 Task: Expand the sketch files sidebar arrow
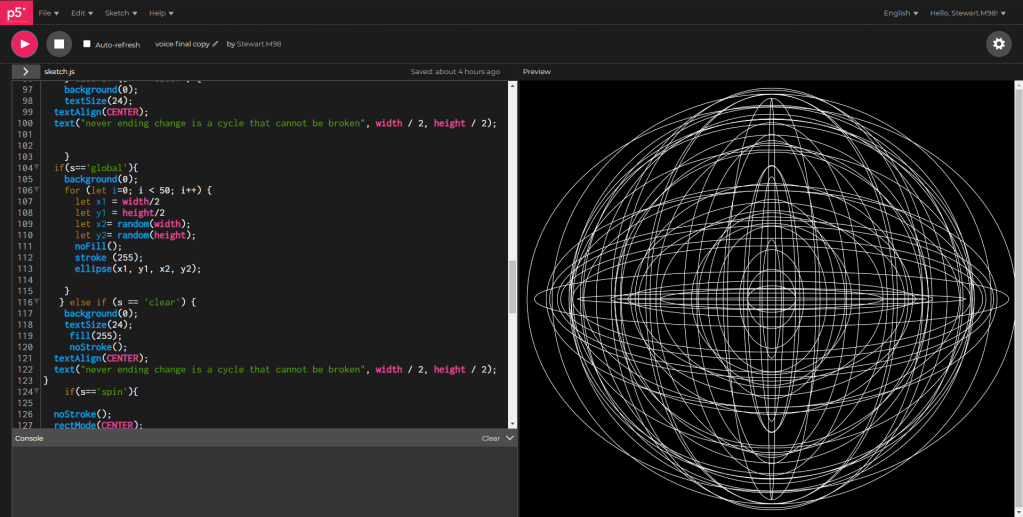pos(25,72)
